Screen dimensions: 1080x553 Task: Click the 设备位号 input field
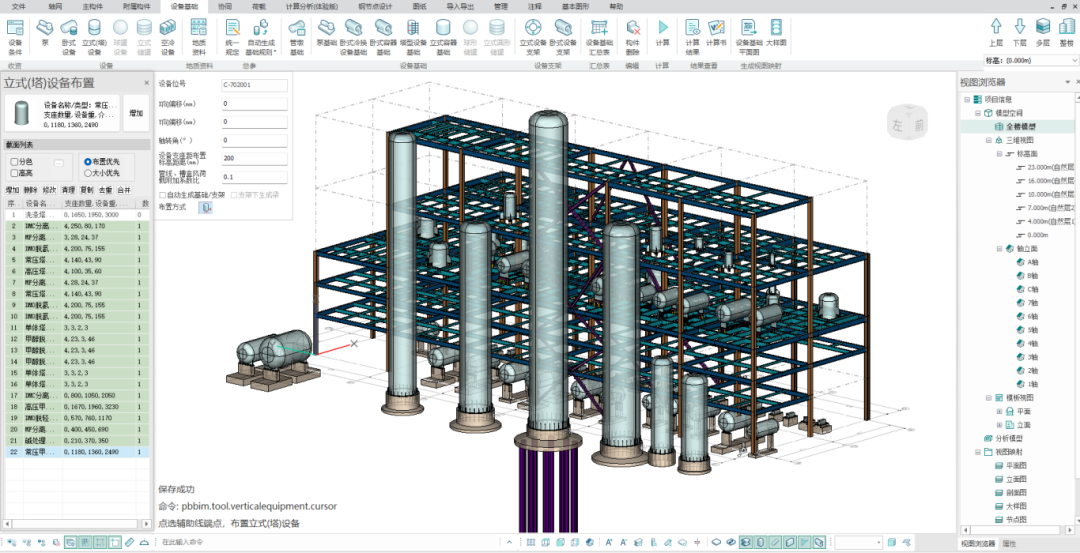coord(253,85)
